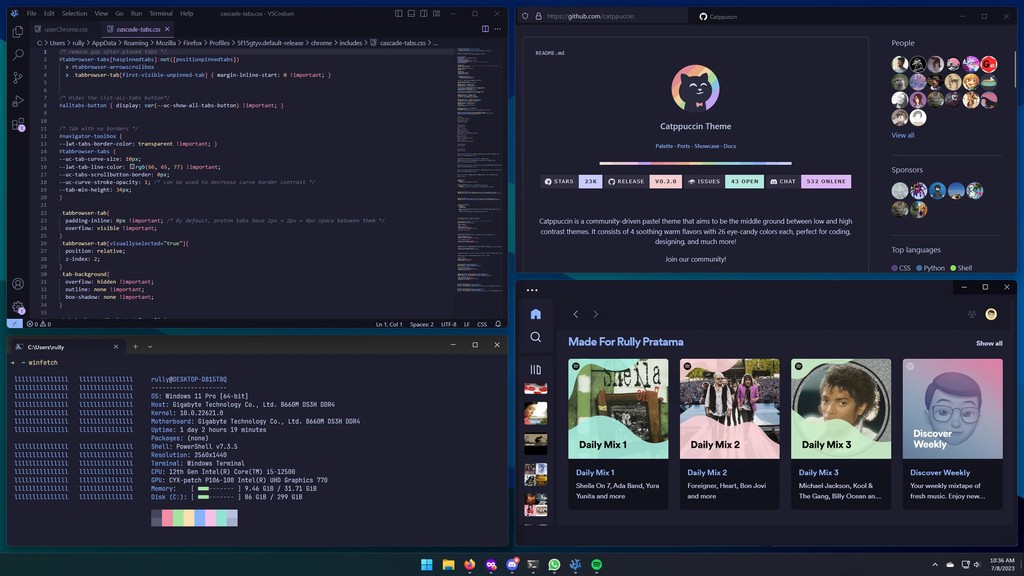Expand hidden icons in the system tray
Image resolution: width=1024 pixels, height=576 pixels.
[x=936, y=563]
